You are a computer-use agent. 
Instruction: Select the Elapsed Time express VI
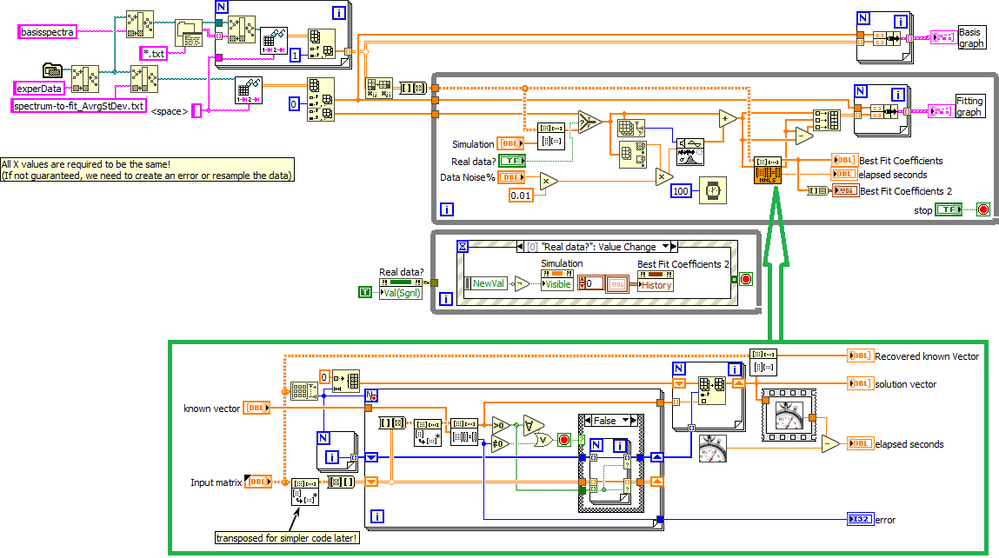(x=789, y=415)
